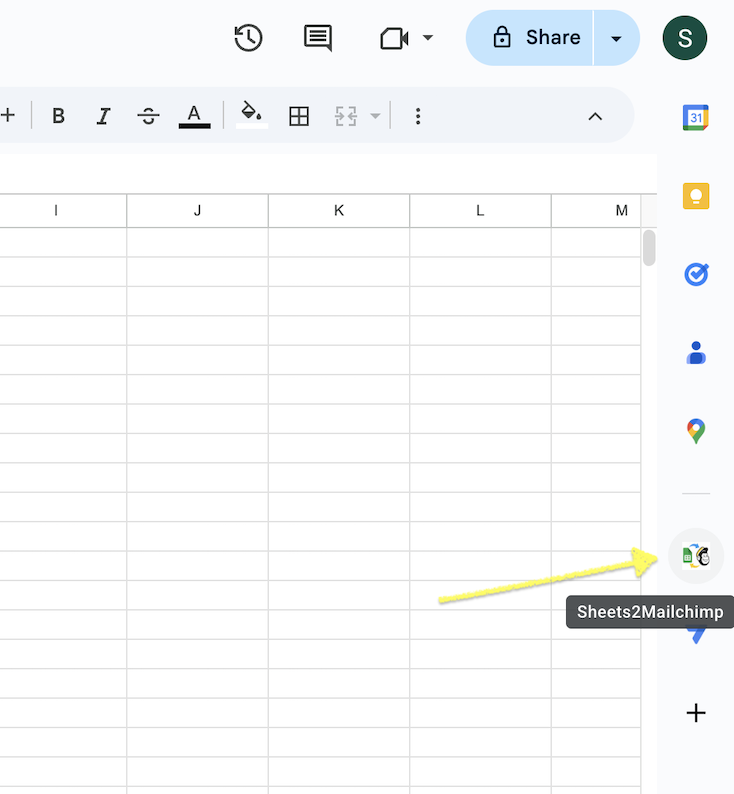This screenshot has height=794, width=734.
Task: Increase font size plus button
Action: pyautogui.click(x=8, y=115)
